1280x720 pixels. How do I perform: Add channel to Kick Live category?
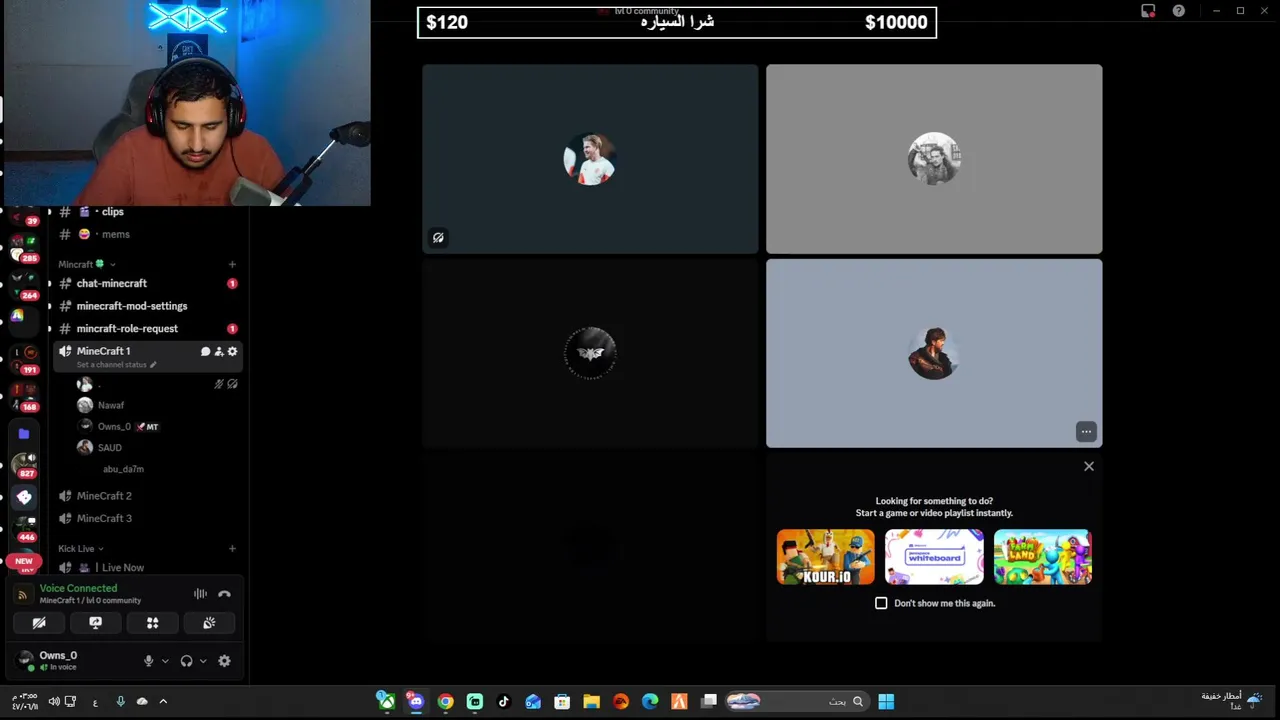(232, 549)
